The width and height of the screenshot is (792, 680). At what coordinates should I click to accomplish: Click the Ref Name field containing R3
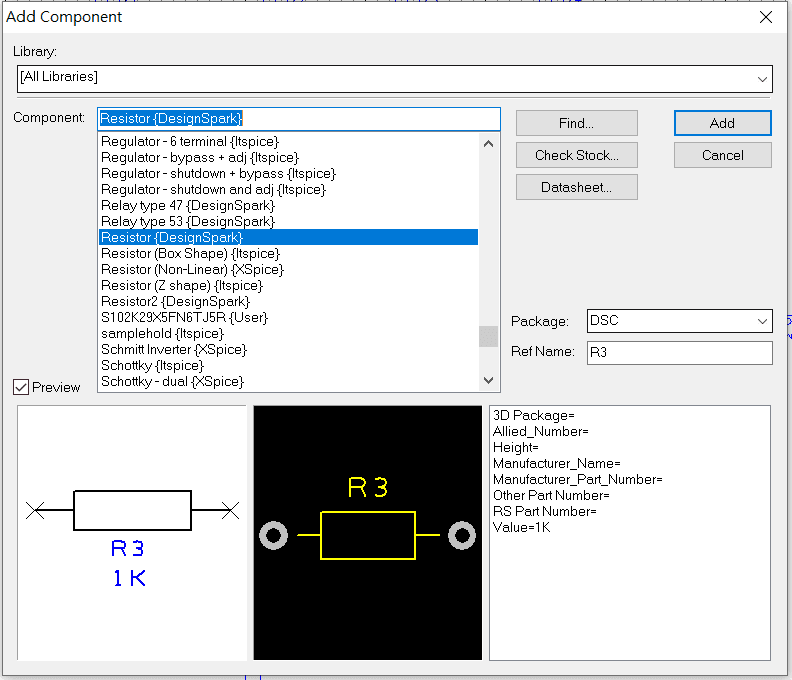pyautogui.click(x=679, y=352)
